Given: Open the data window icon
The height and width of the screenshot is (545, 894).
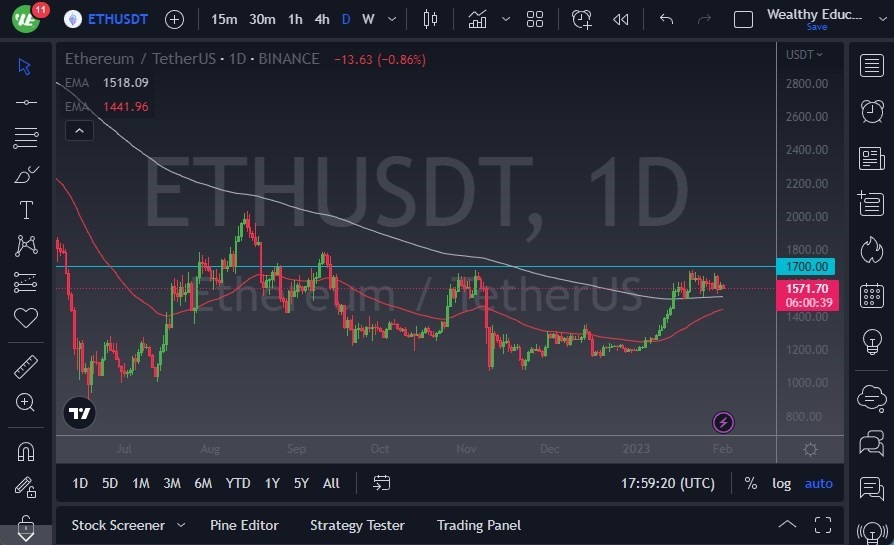Looking at the screenshot, I should 872,204.
